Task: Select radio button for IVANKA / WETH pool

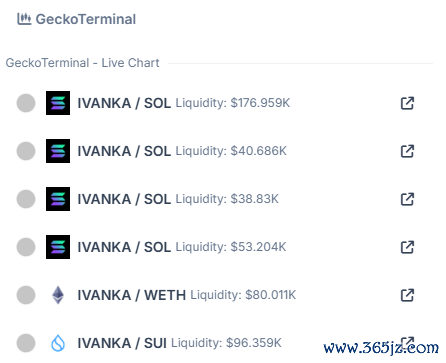Action: click(x=26, y=295)
